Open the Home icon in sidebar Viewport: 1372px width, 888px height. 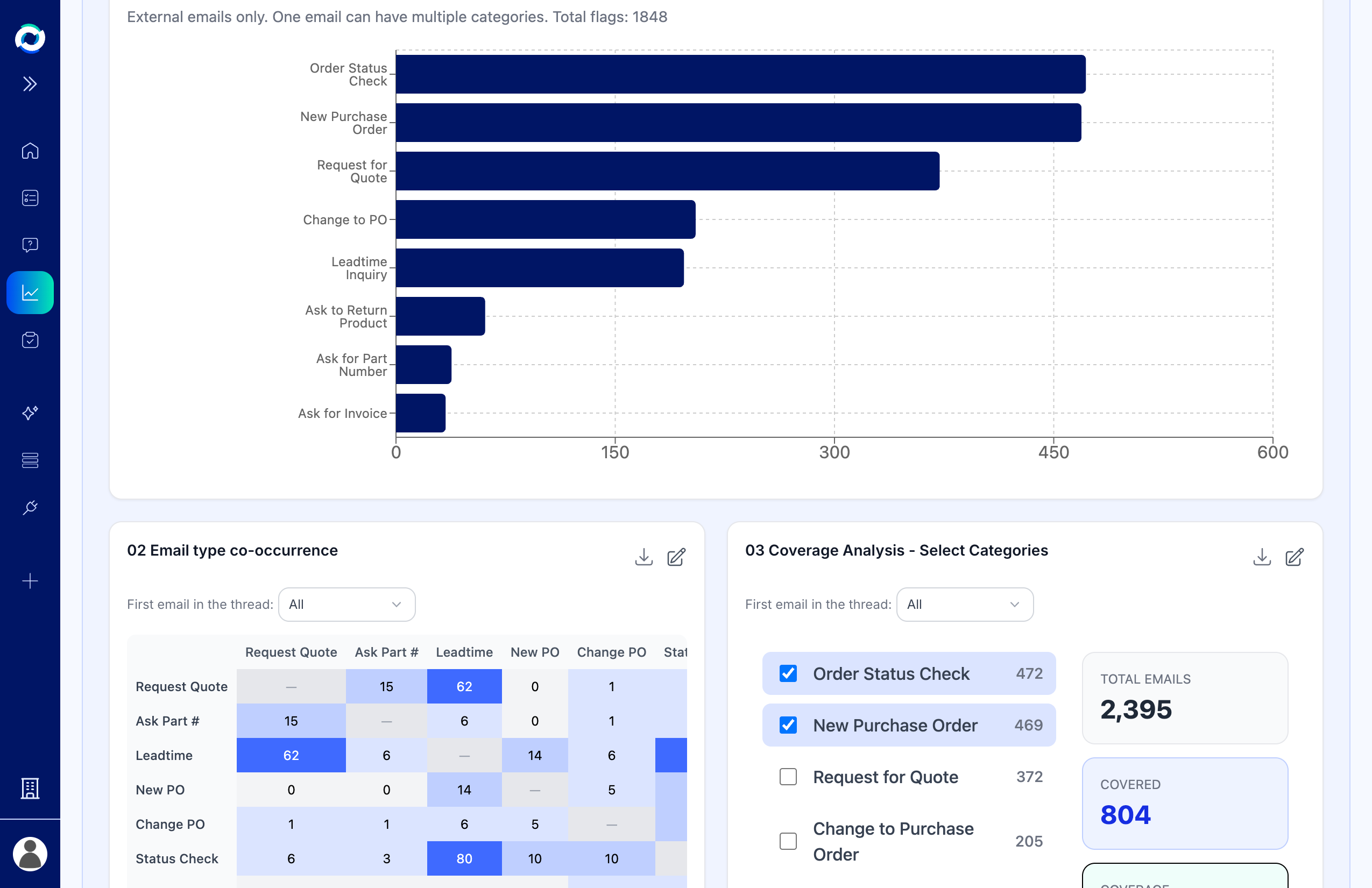click(30, 151)
